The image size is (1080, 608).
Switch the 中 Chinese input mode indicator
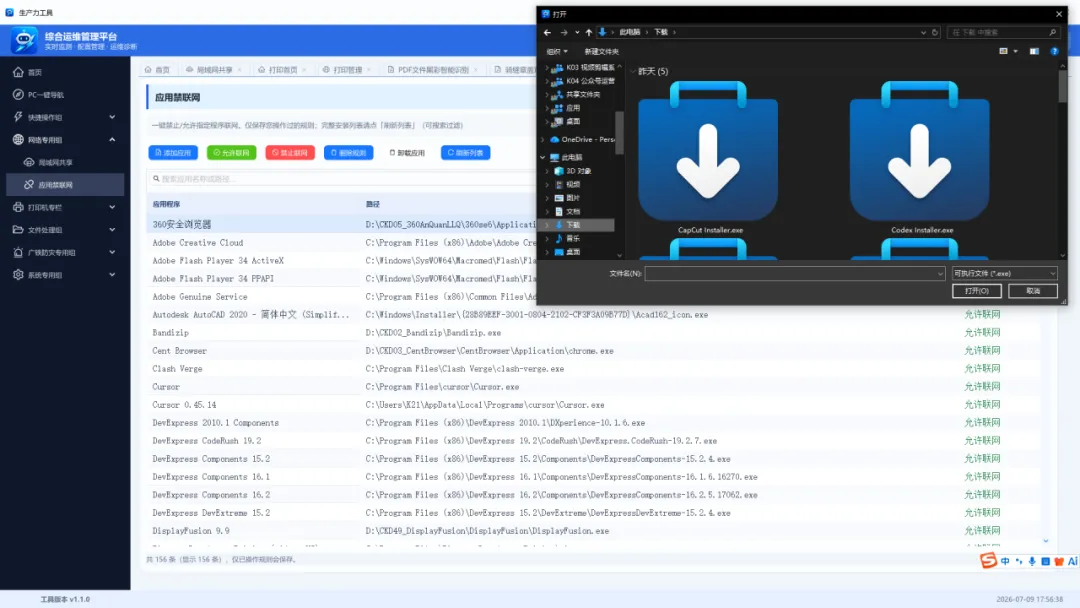point(1005,561)
